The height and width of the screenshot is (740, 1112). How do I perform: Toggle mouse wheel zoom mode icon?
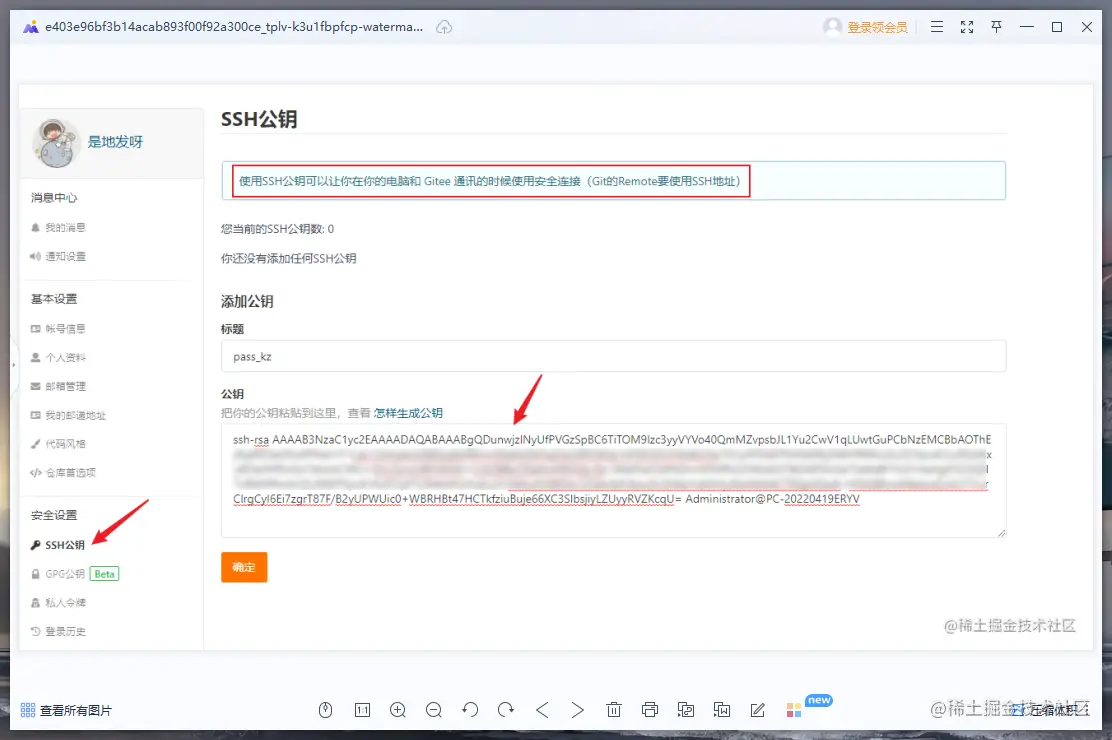(x=326, y=709)
